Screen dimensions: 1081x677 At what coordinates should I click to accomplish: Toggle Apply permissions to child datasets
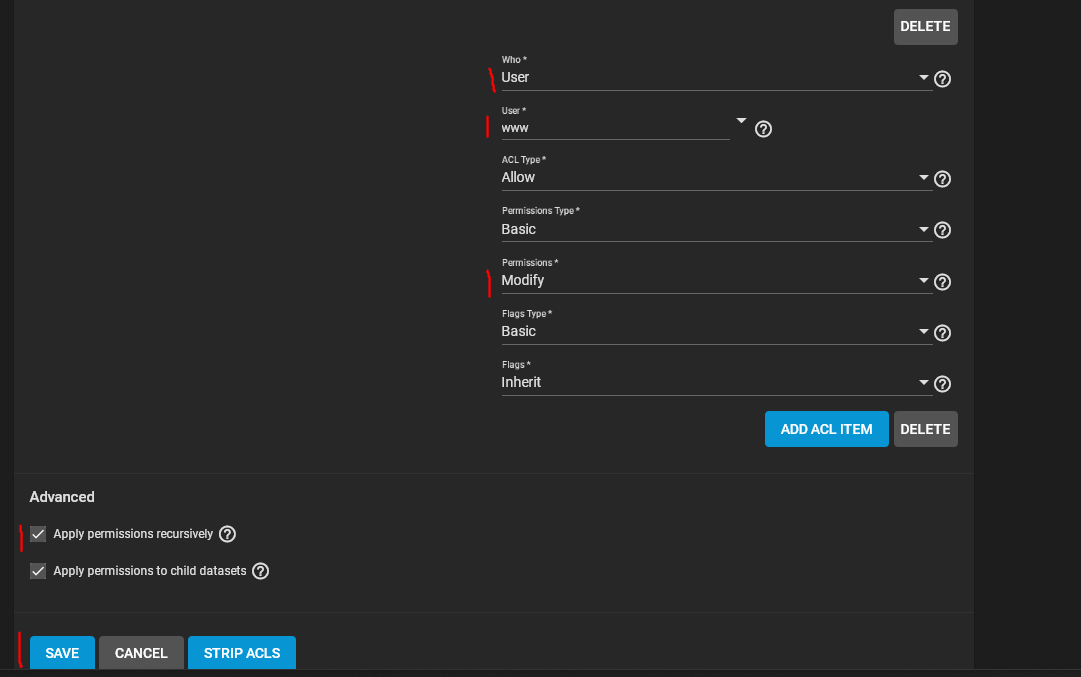38,571
